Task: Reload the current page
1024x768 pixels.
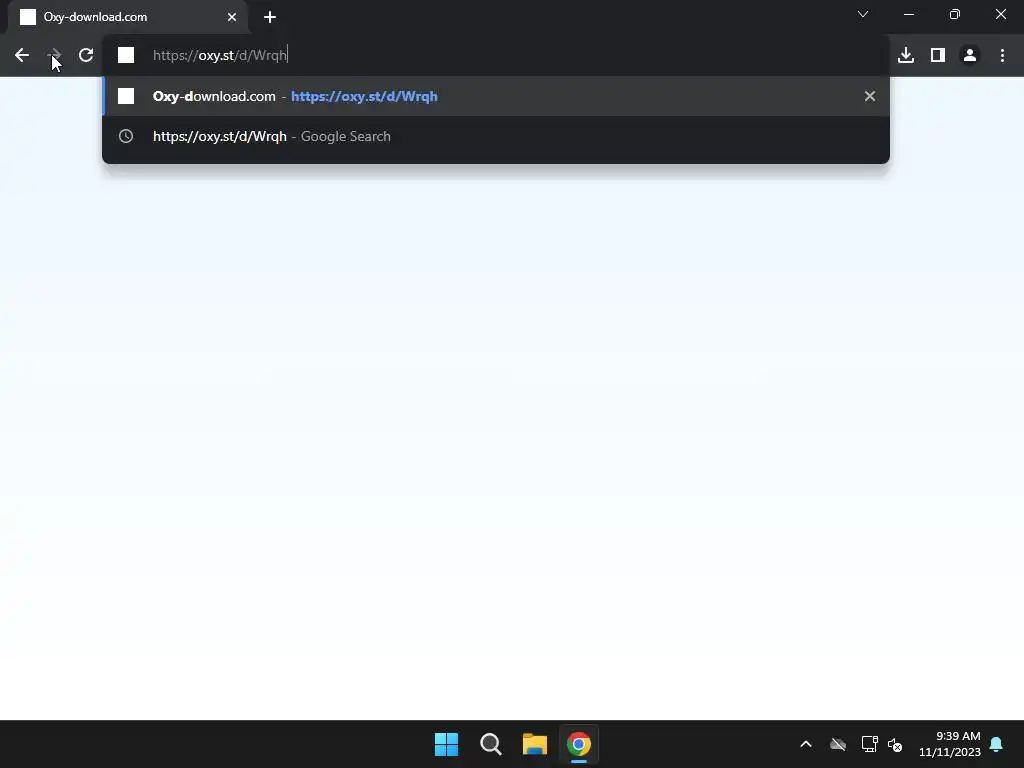Action: [86, 56]
